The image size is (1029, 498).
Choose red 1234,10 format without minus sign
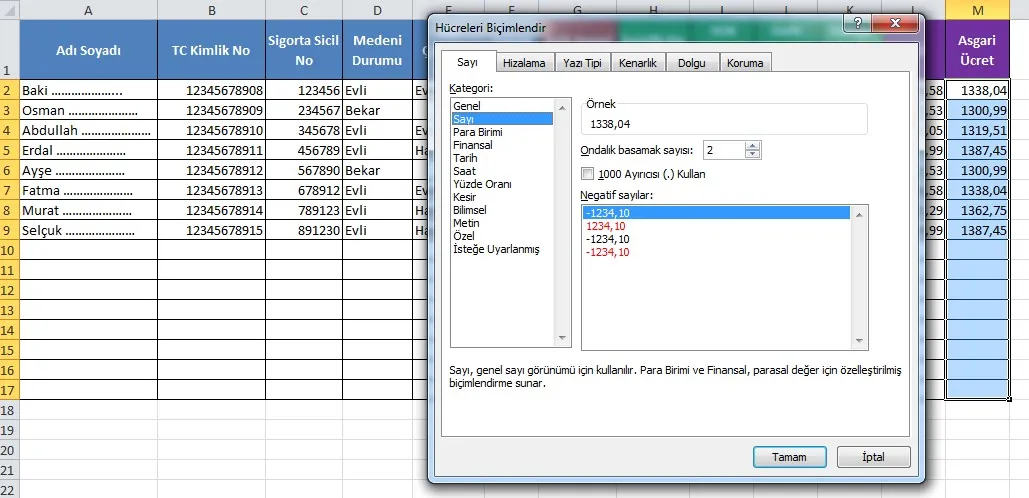pyautogui.click(x=606, y=226)
